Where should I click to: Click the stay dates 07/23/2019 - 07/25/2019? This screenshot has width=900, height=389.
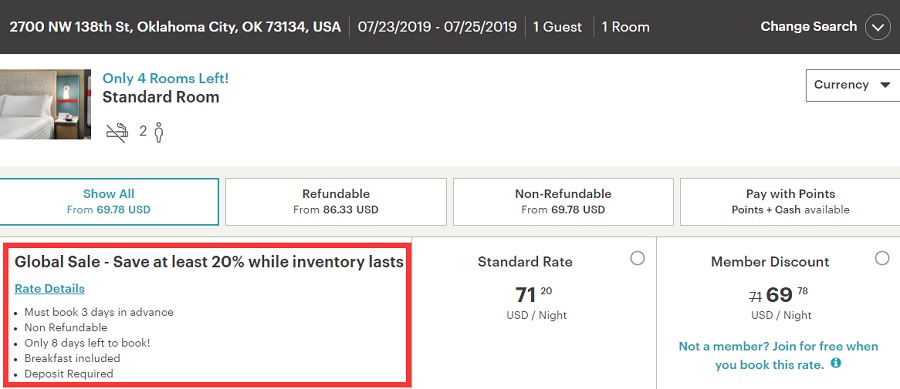tap(437, 27)
